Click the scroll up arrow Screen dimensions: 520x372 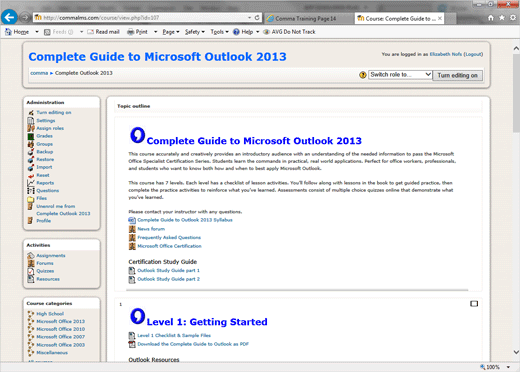(516, 48)
